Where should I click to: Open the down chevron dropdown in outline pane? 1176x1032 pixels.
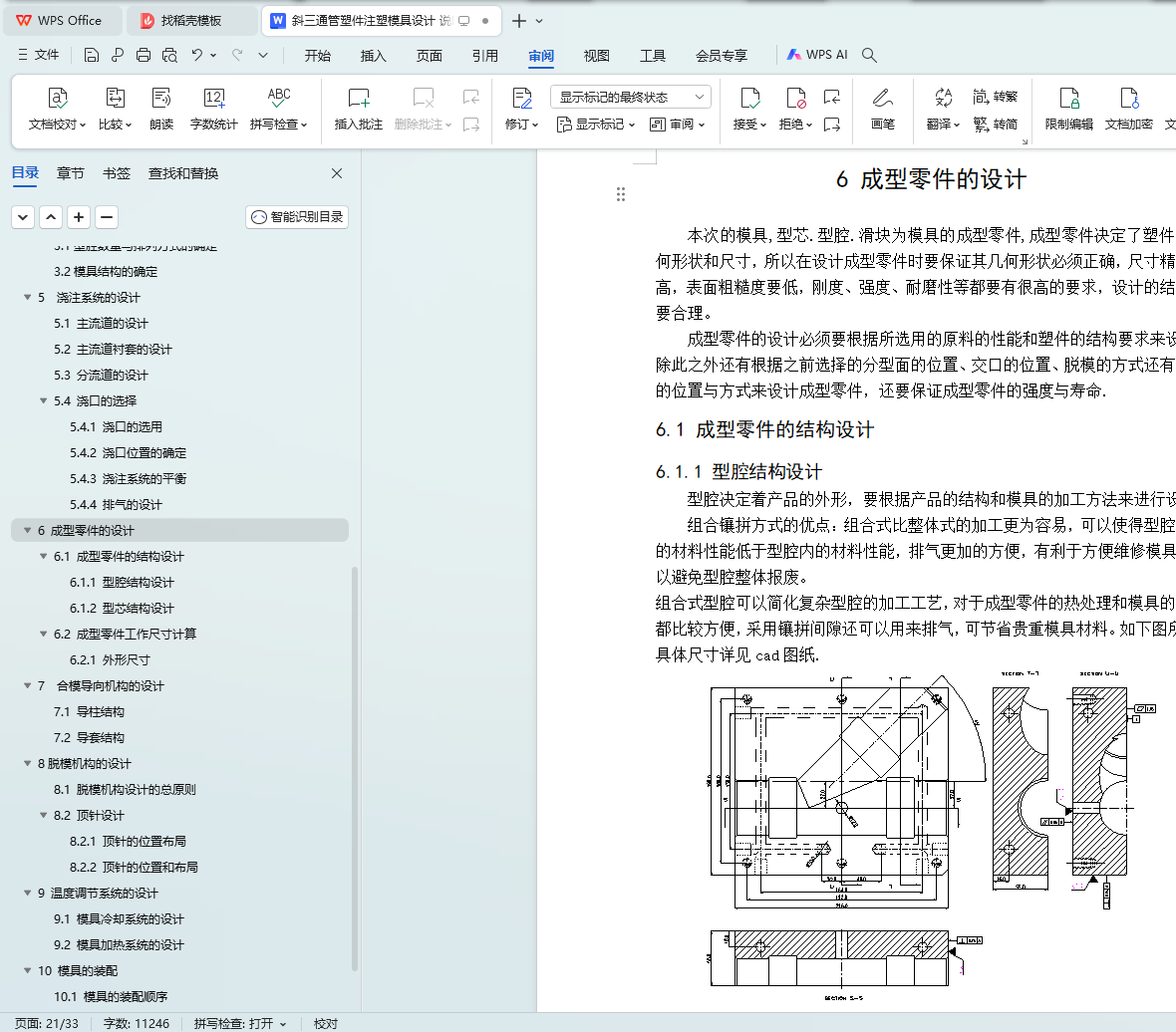(23, 217)
